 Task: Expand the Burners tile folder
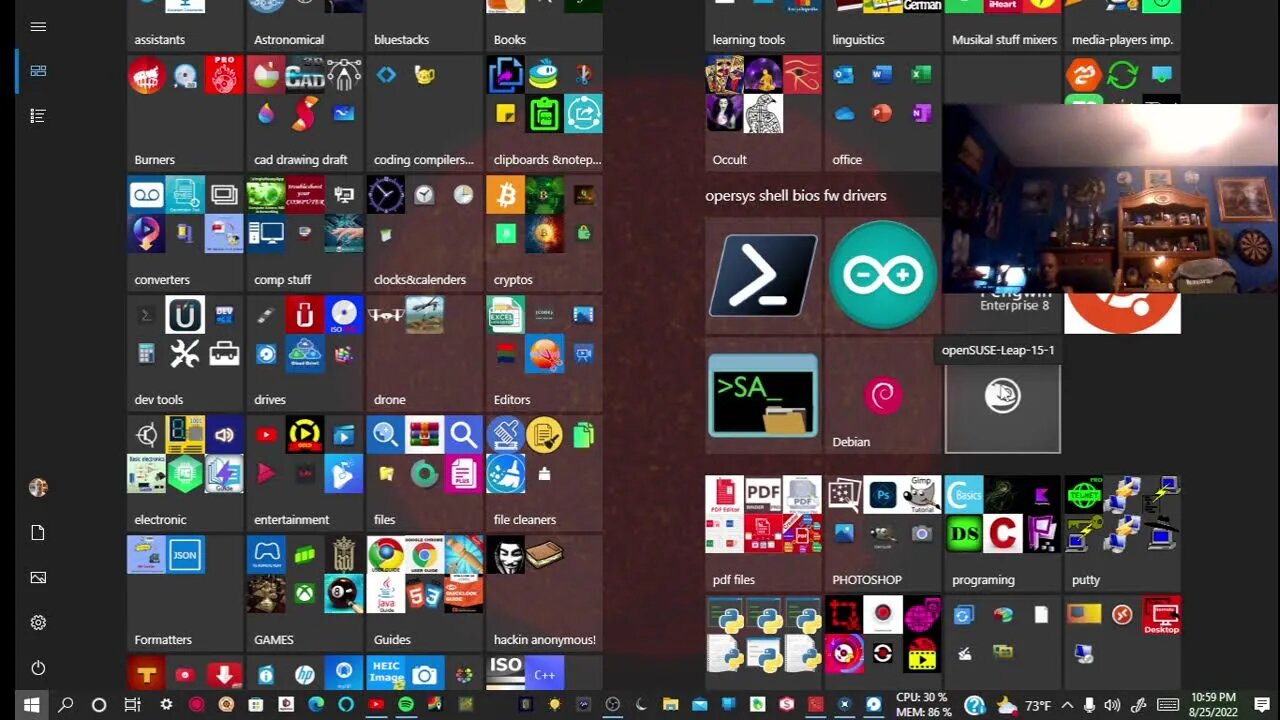[185, 112]
